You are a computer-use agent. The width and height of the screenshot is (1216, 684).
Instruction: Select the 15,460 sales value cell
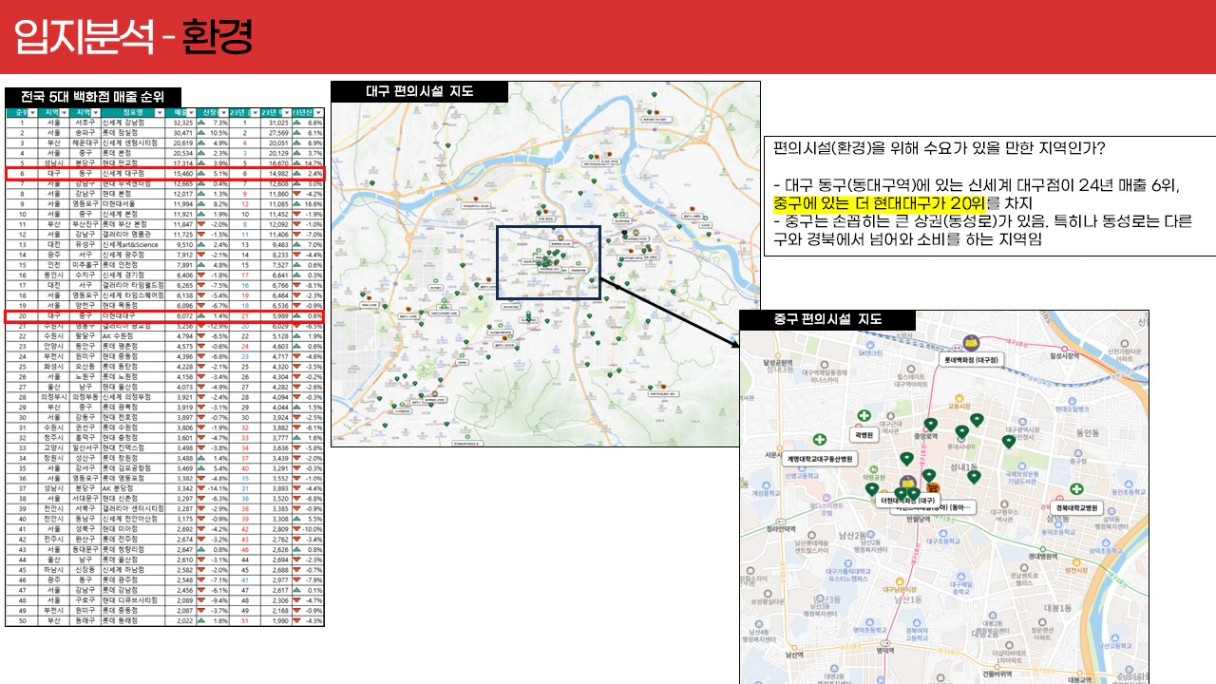pyautogui.click(x=182, y=173)
